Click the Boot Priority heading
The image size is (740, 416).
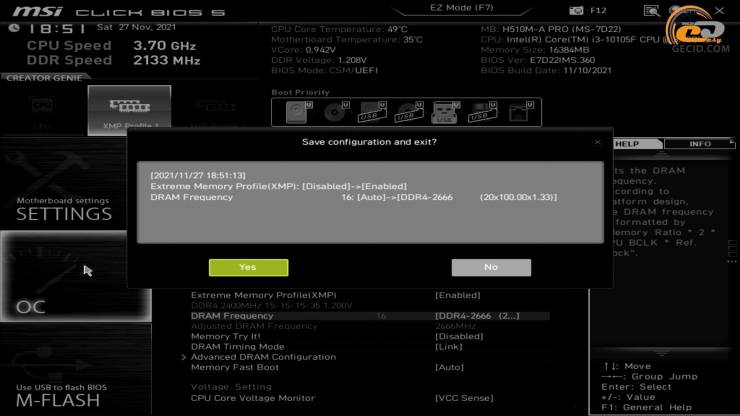click(300, 92)
